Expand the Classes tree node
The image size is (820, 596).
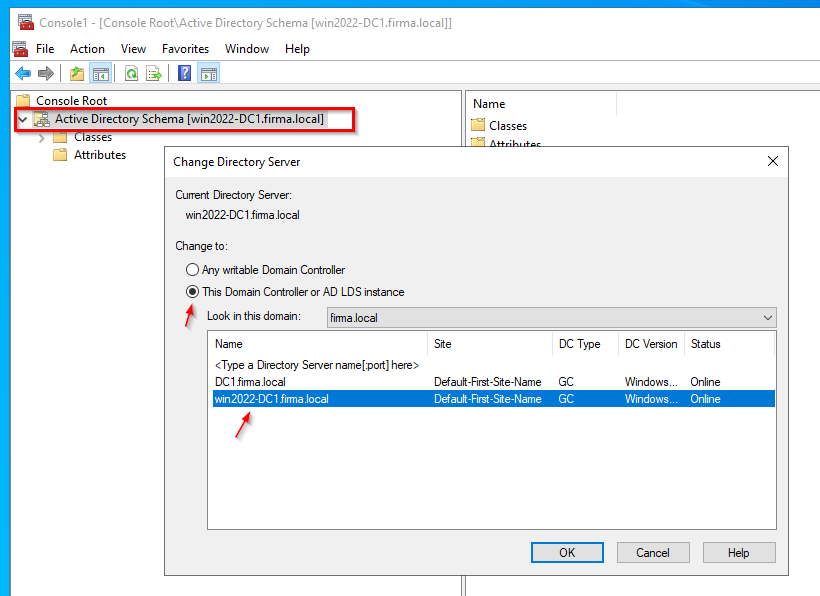[42, 138]
